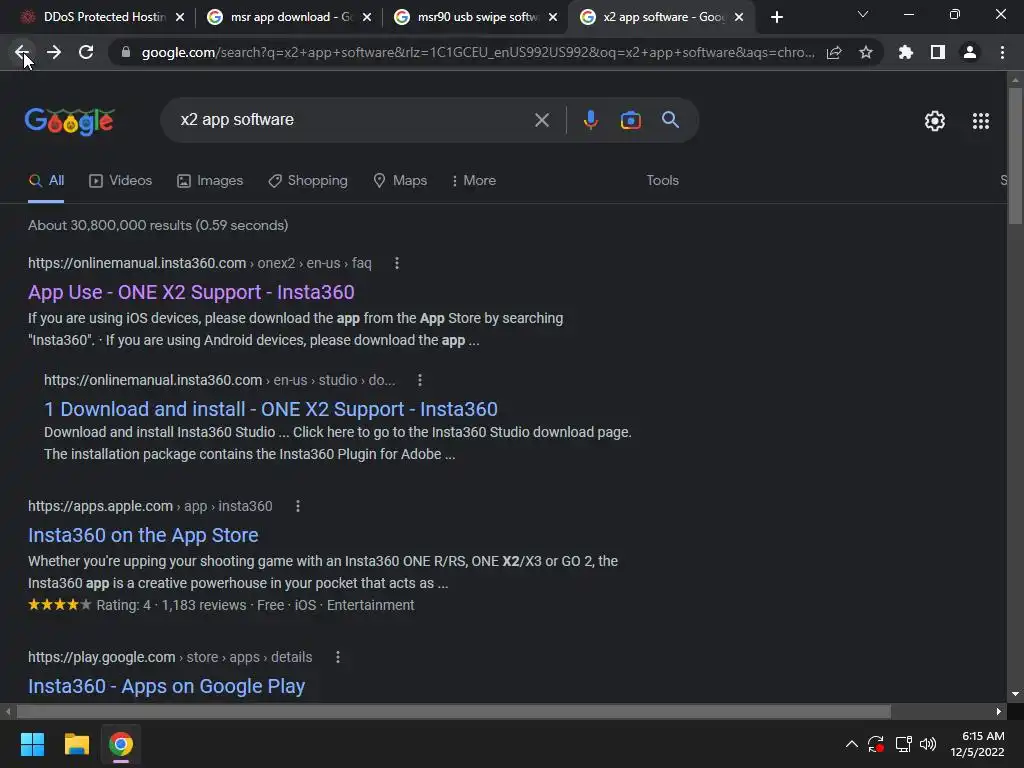Screen dimensions: 1024x768
Task: Open Insta360 - Apps on Google Play link
Action: pos(167,686)
